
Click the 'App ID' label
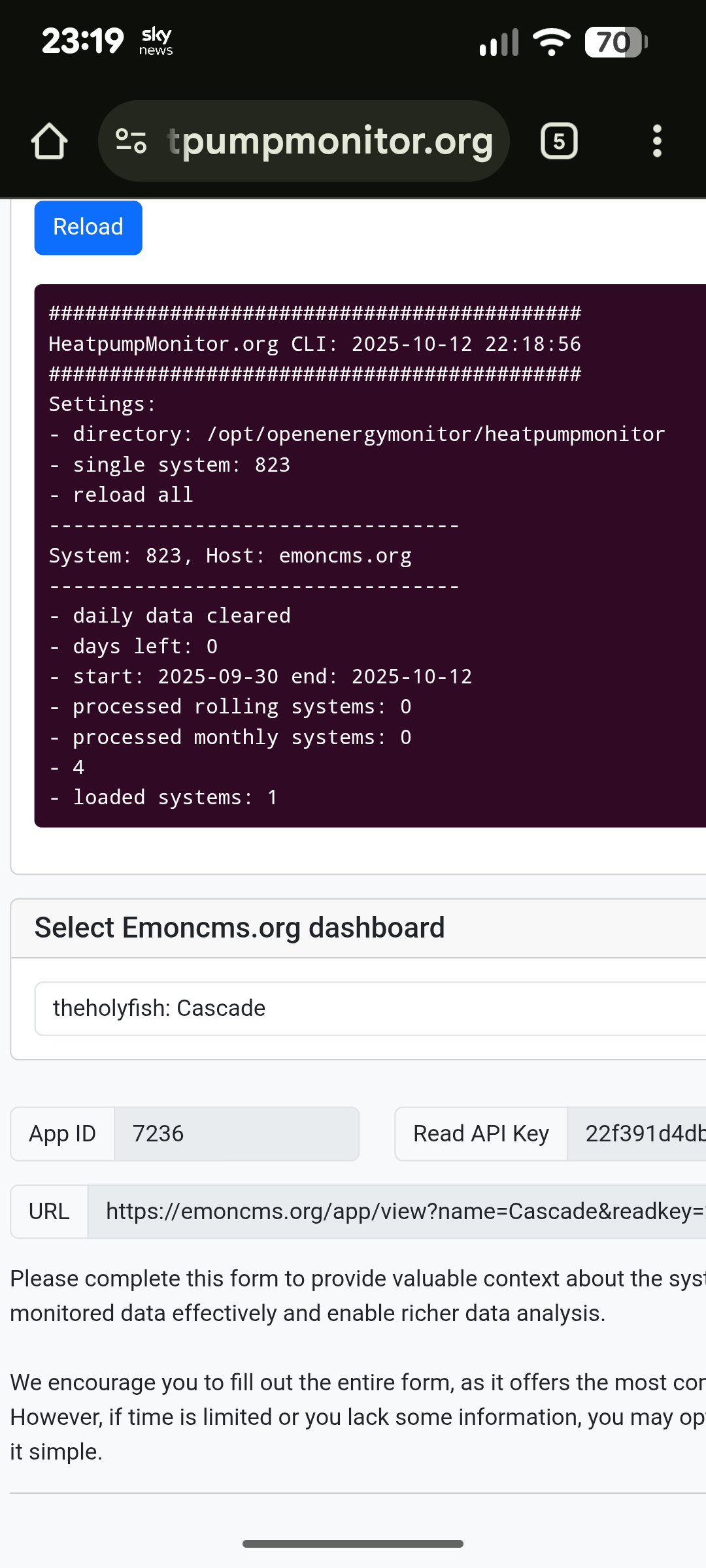click(62, 1134)
